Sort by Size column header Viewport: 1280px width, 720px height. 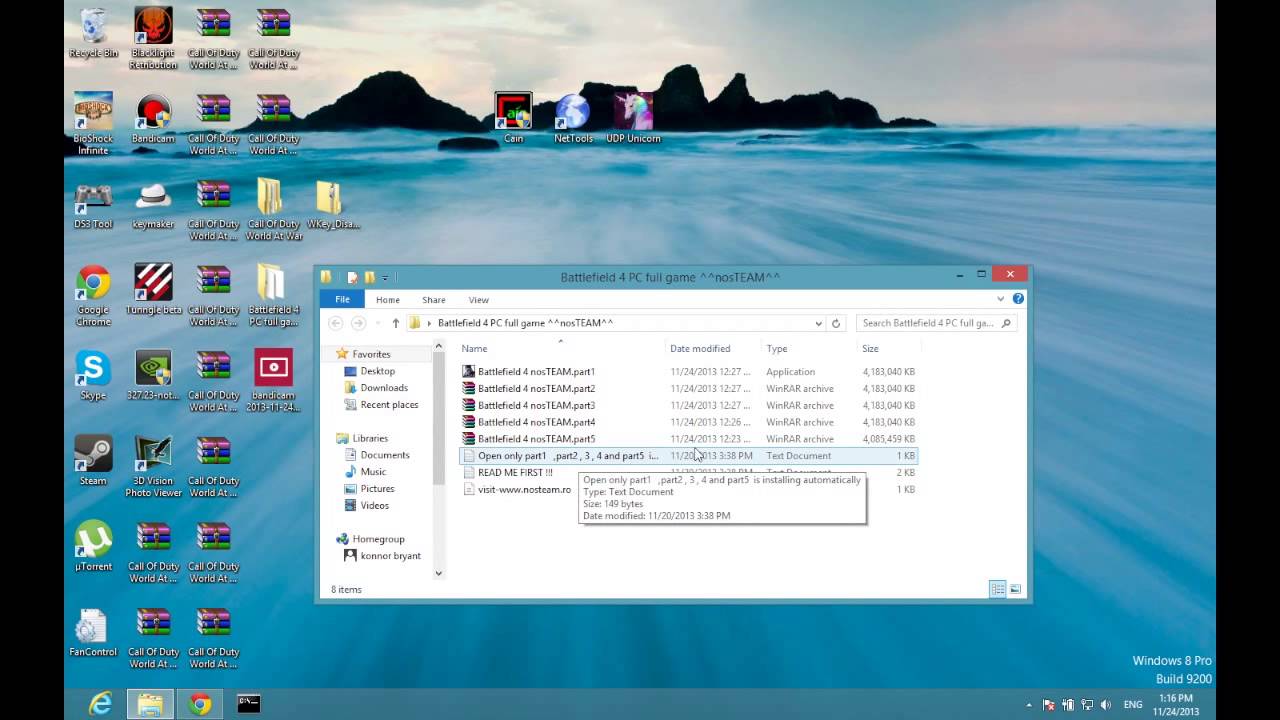click(x=889, y=348)
